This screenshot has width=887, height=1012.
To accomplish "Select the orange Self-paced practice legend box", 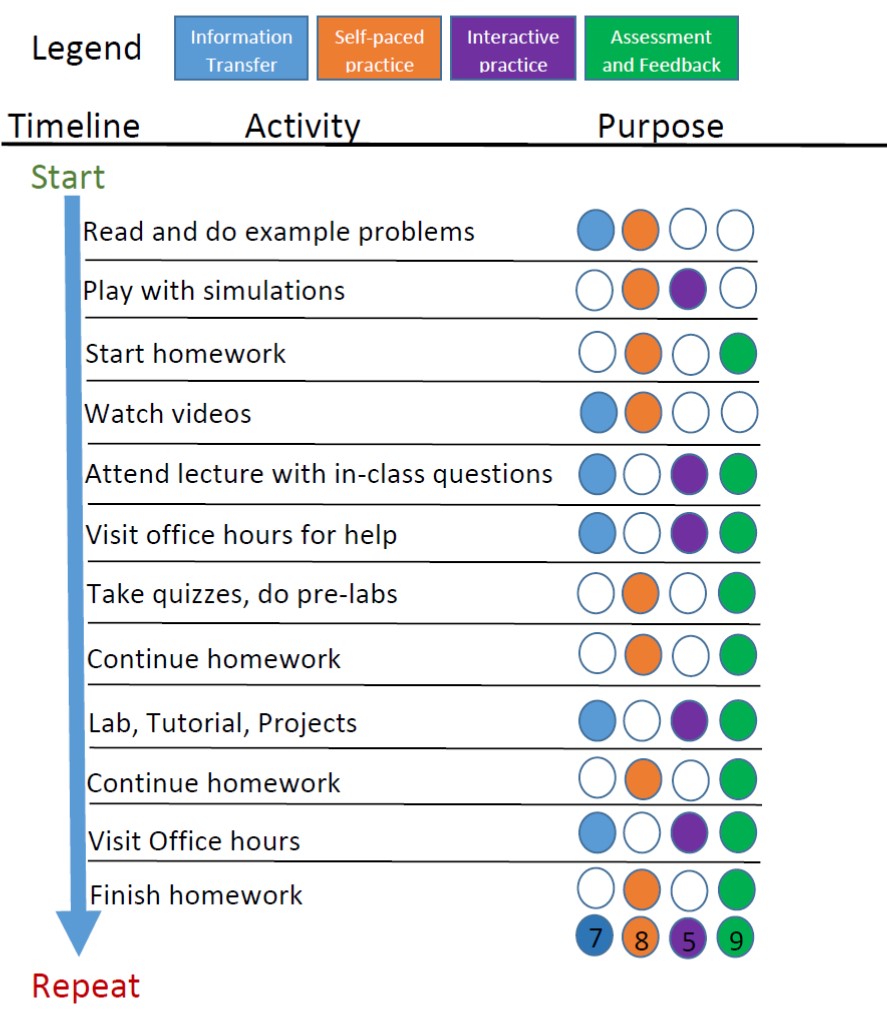I will click(379, 49).
